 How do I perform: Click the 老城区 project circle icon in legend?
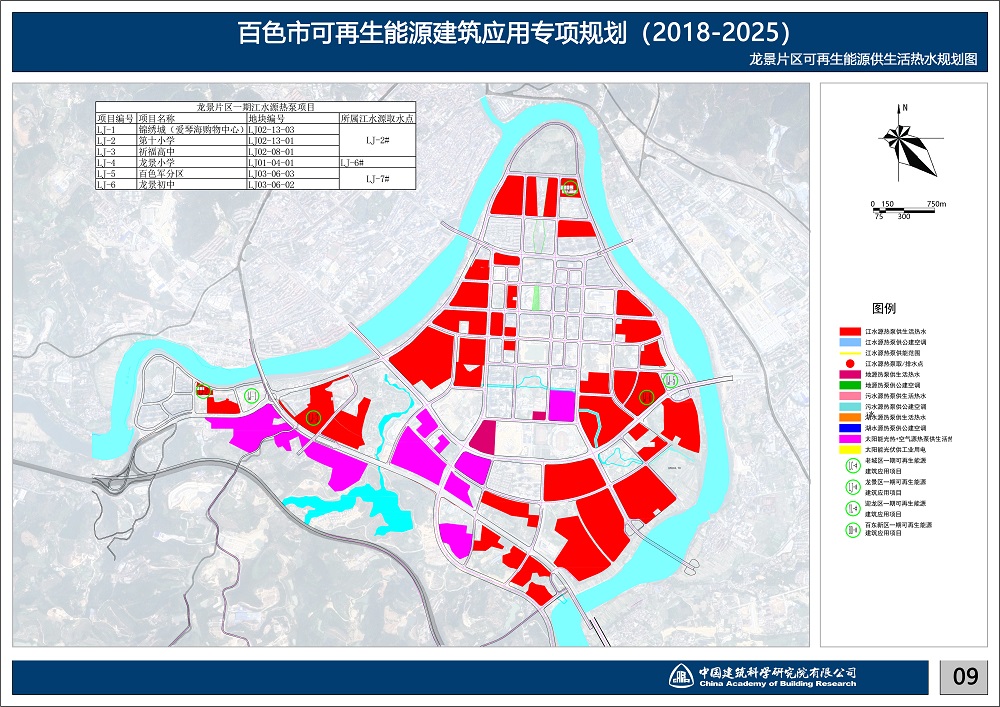pyautogui.click(x=853, y=467)
